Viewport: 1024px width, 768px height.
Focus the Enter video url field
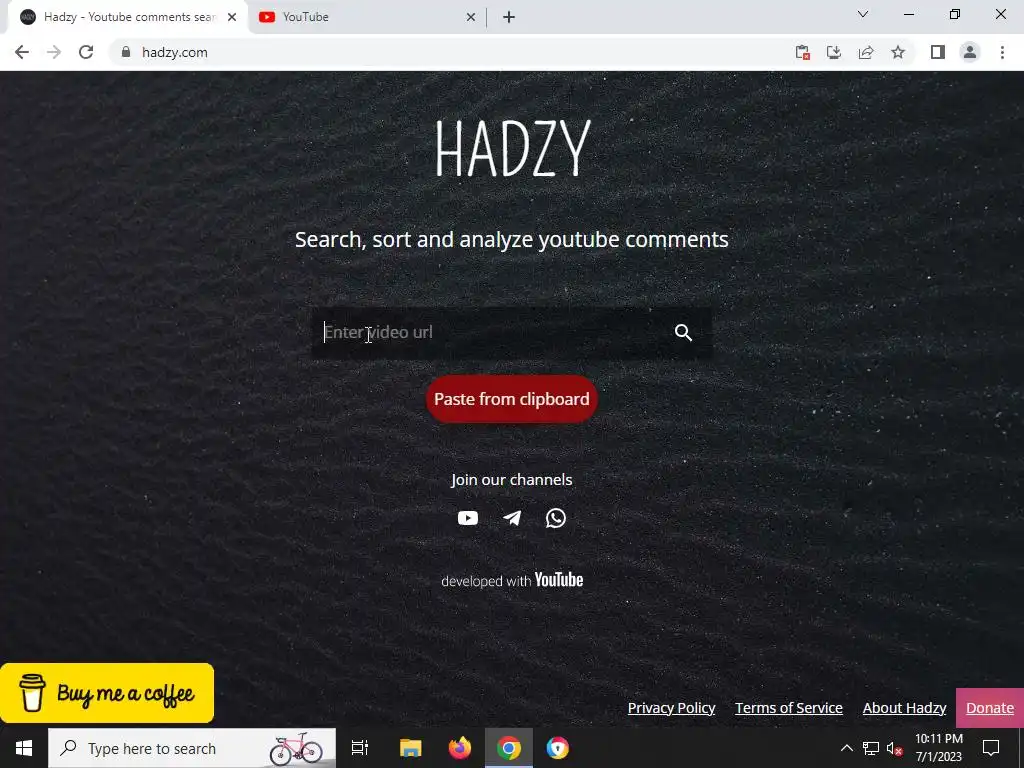(493, 332)
